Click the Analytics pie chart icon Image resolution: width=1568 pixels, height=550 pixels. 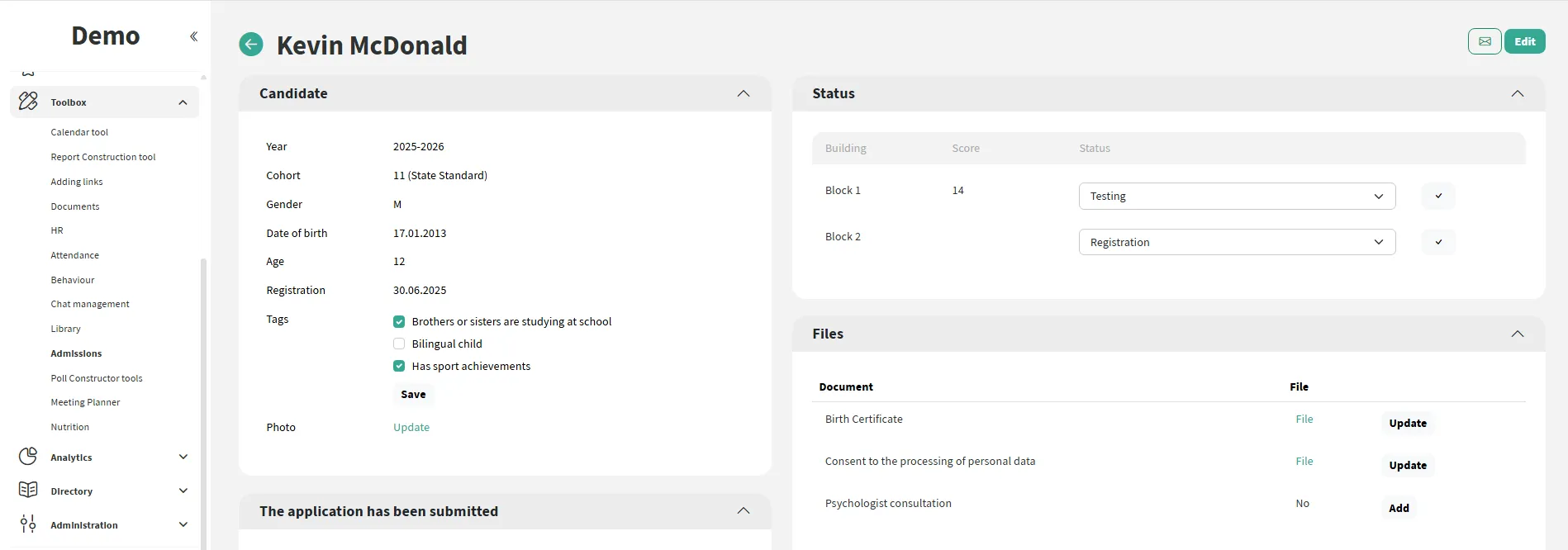point(28,457)
